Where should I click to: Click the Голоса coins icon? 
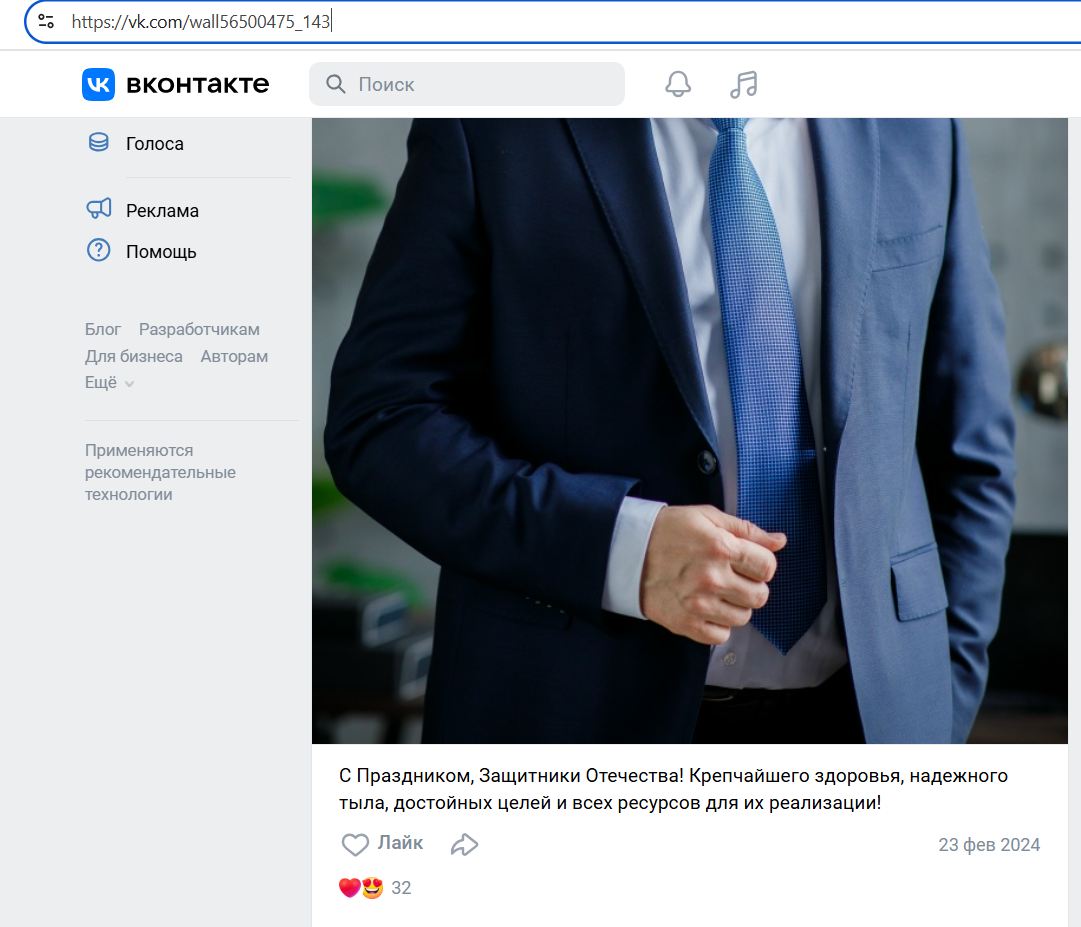point(98,143)
